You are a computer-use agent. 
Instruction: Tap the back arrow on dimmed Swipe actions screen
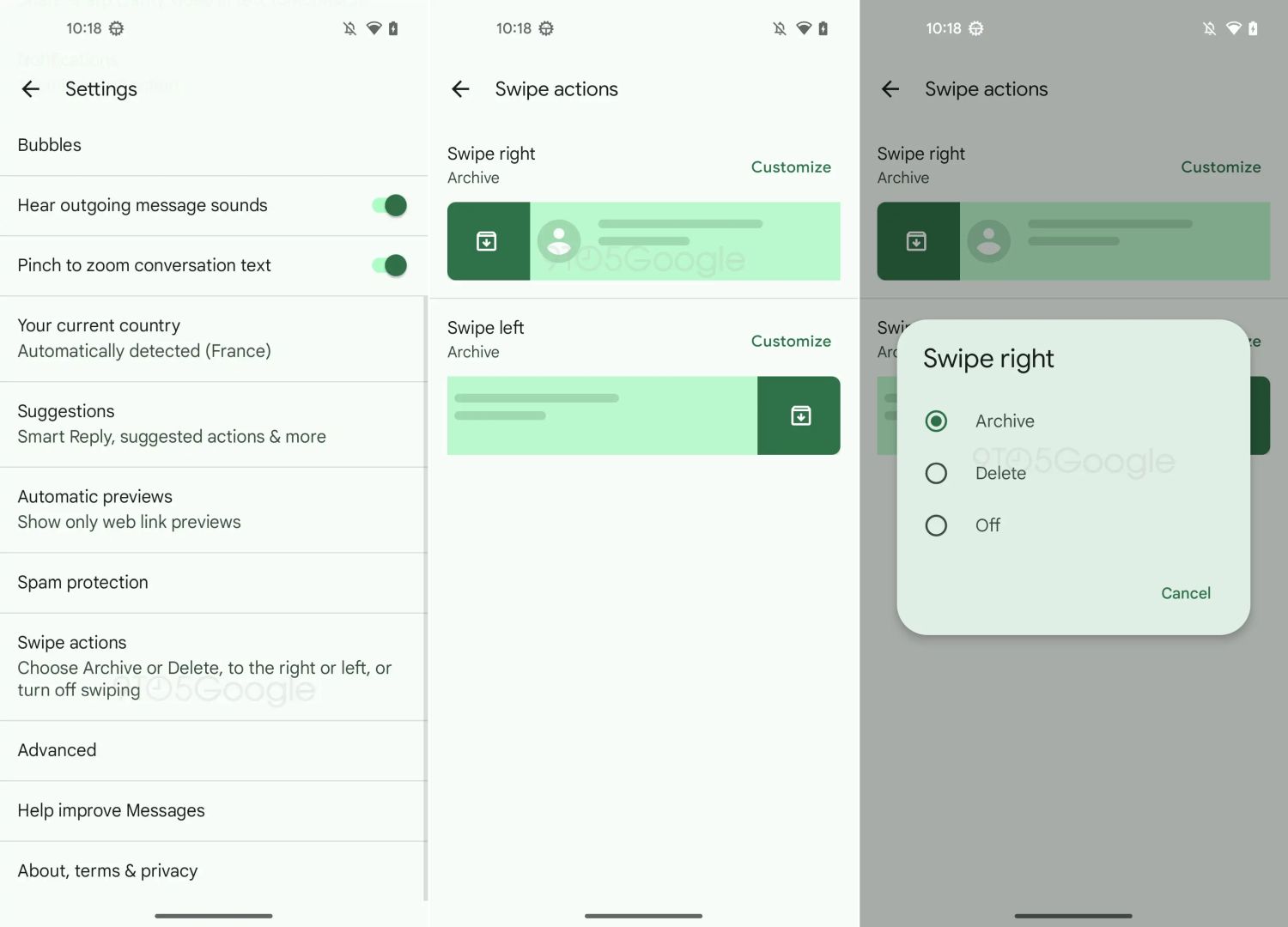(x=890, y=89)
